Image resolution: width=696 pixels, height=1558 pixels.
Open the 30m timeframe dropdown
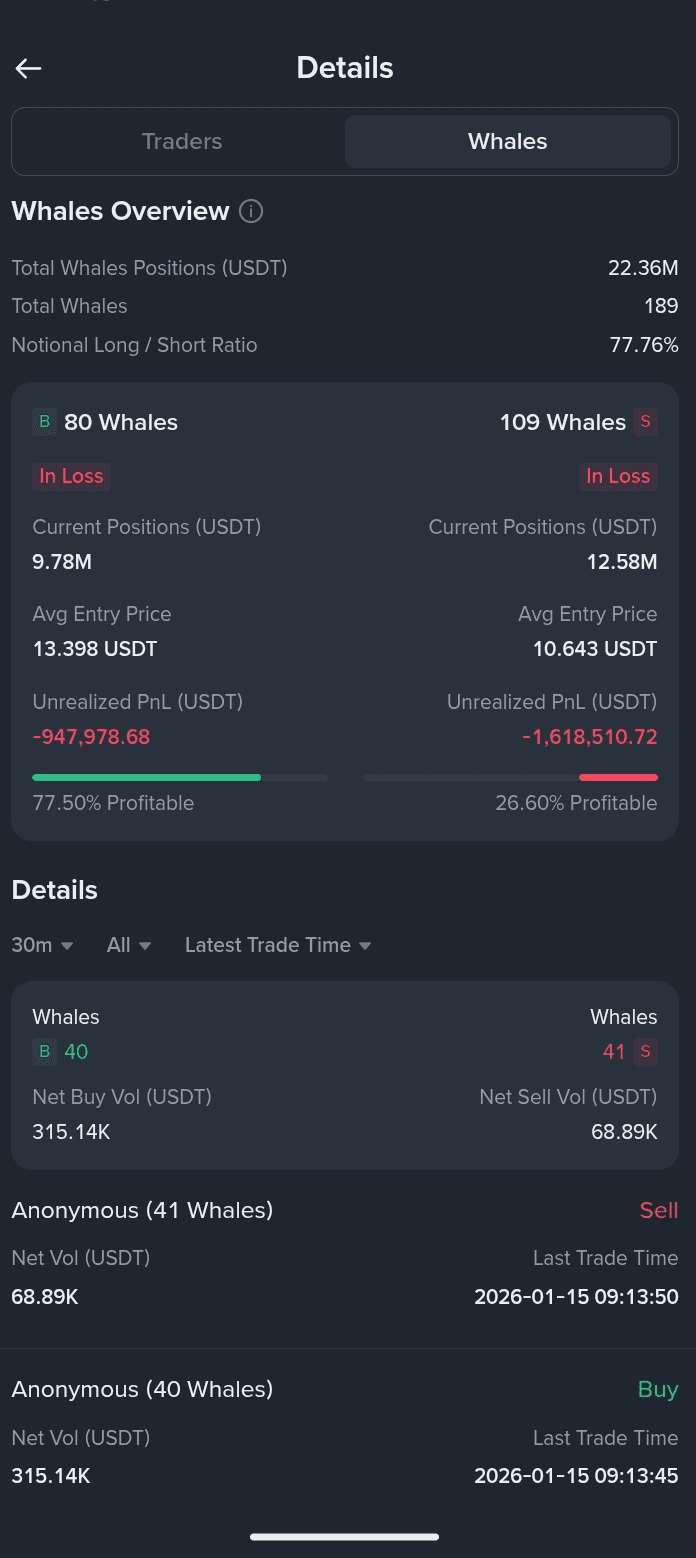(42, 945)
